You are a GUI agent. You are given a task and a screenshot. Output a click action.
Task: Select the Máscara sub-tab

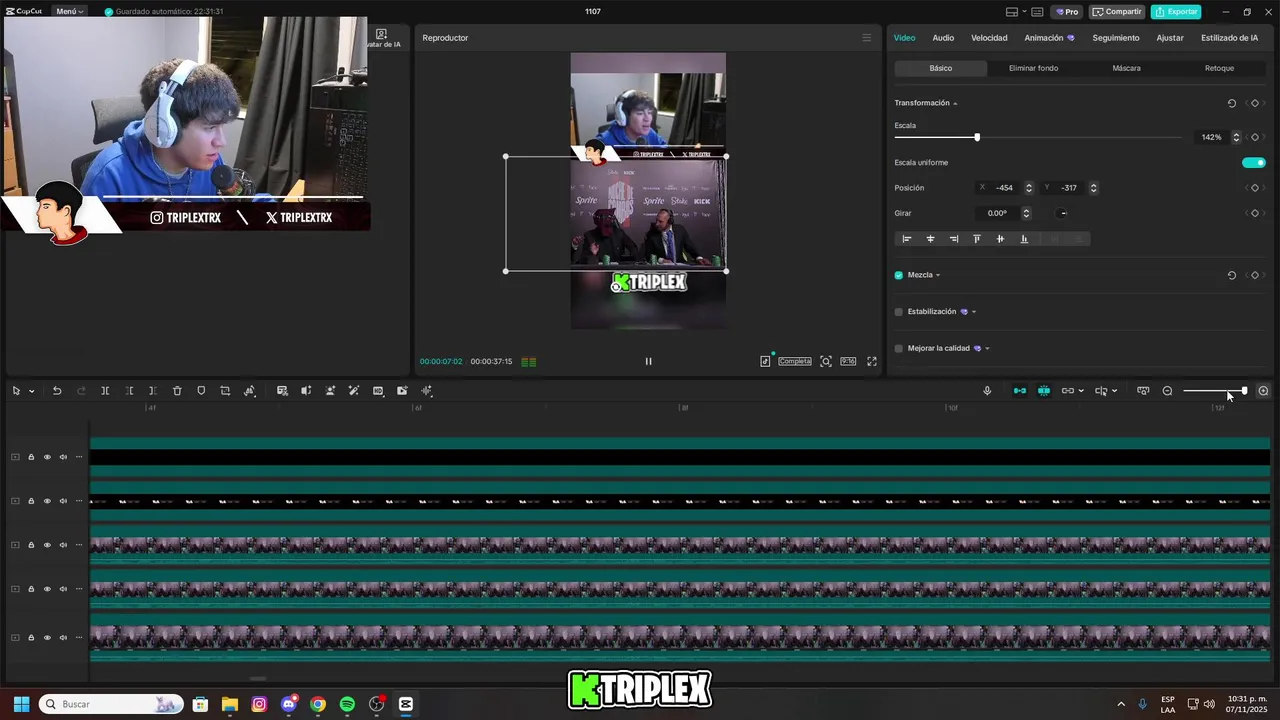coord(1126,68)
